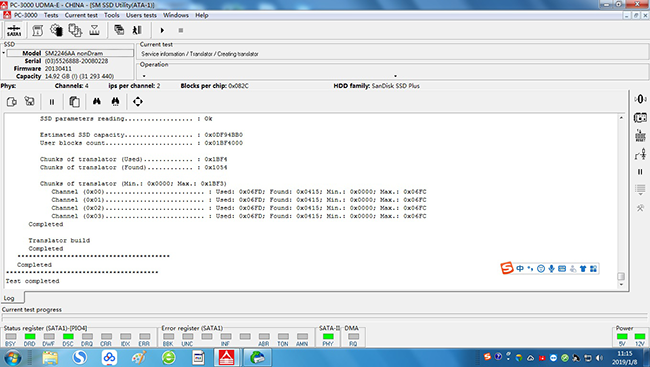Expand the SSD Model dropdown arrow

pyautogui.click(x=4, y=53)
